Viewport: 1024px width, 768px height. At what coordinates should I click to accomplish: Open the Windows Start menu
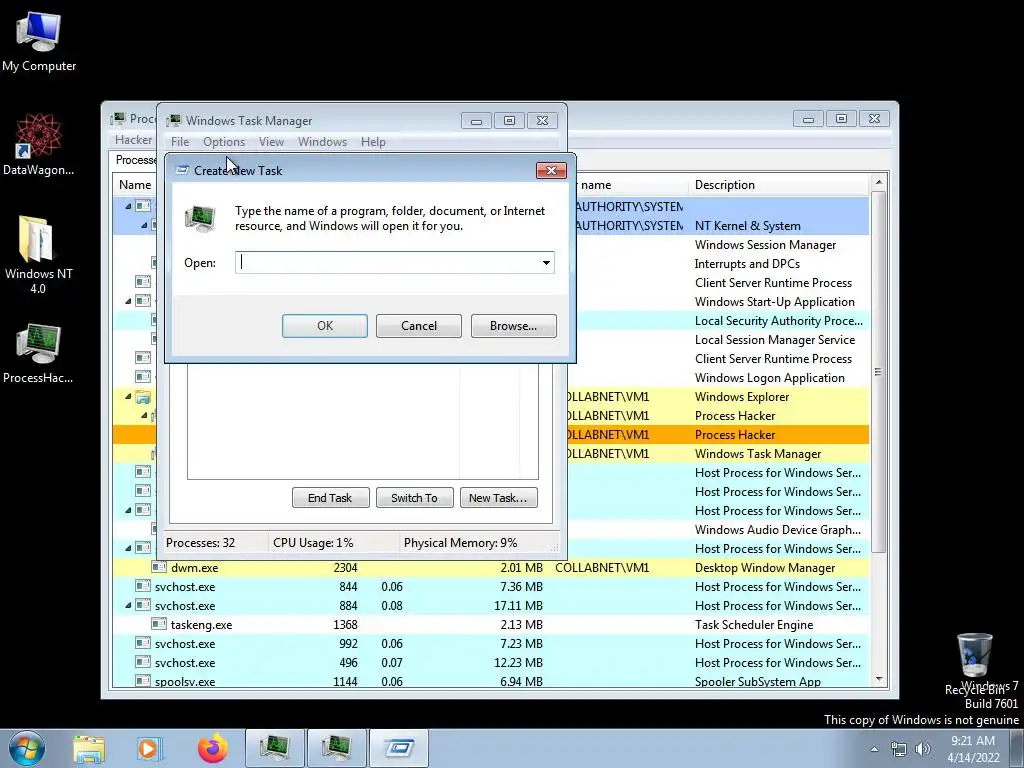click(x=27, y=748)
